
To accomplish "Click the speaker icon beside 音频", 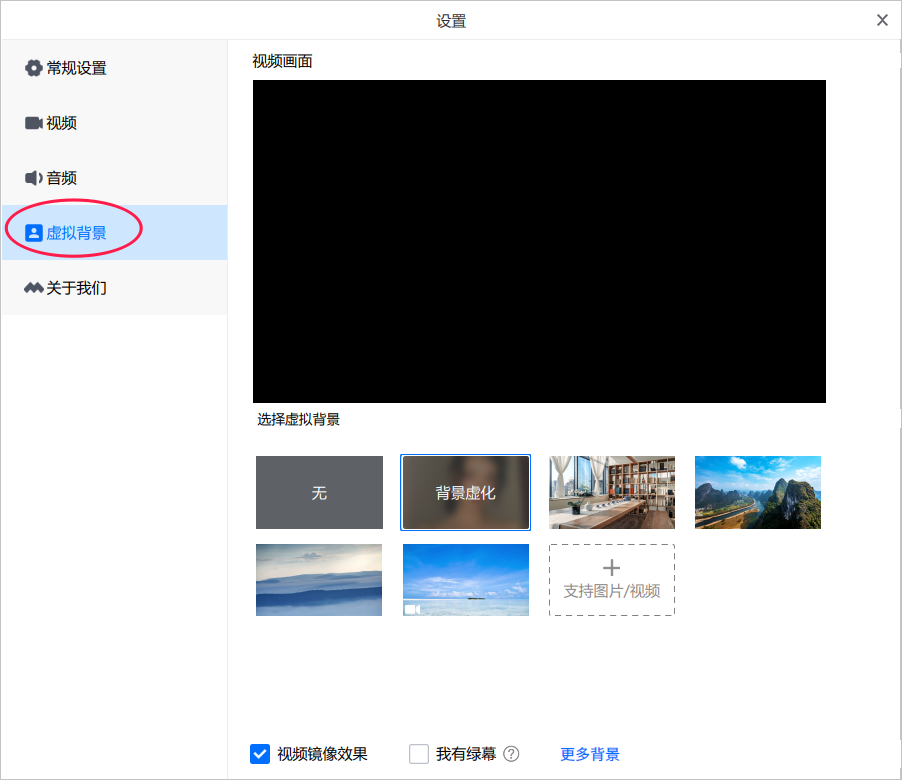I will [34, 178].
